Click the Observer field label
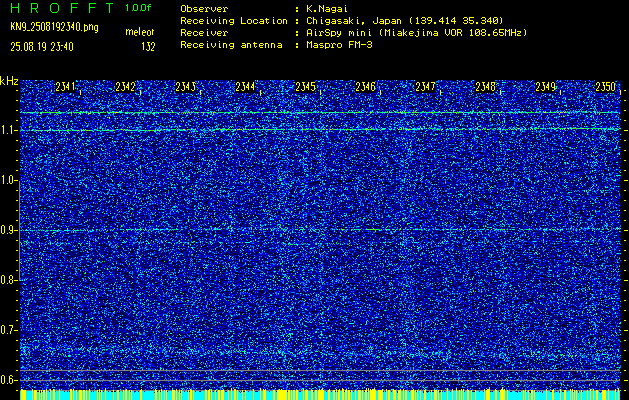 [204, 8]
